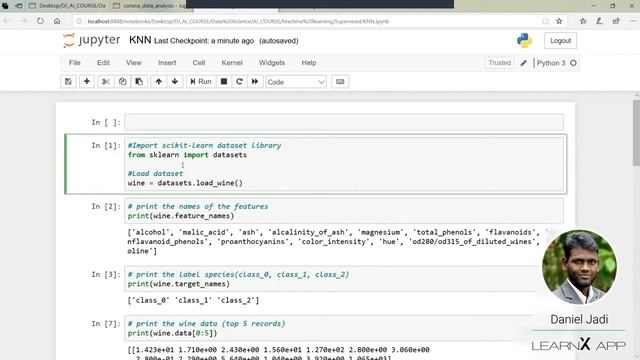Move selected cell down arrow
640x360 pixels.
pos(175,82)
